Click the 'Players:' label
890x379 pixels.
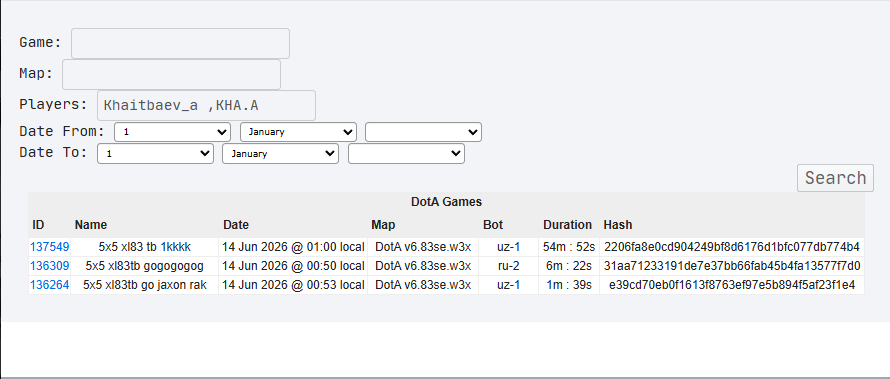tap(53, 104)
